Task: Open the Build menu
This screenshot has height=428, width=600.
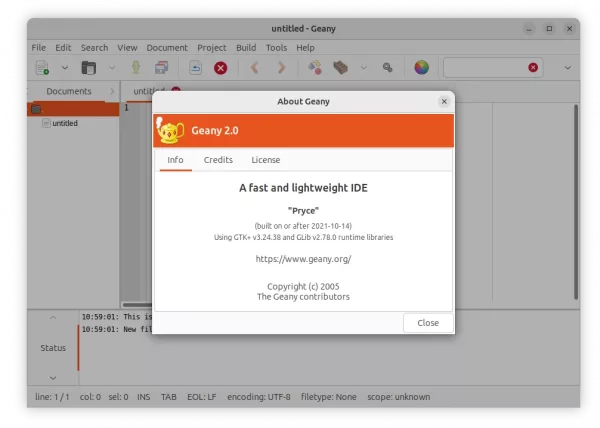Action: click(246, 48)
